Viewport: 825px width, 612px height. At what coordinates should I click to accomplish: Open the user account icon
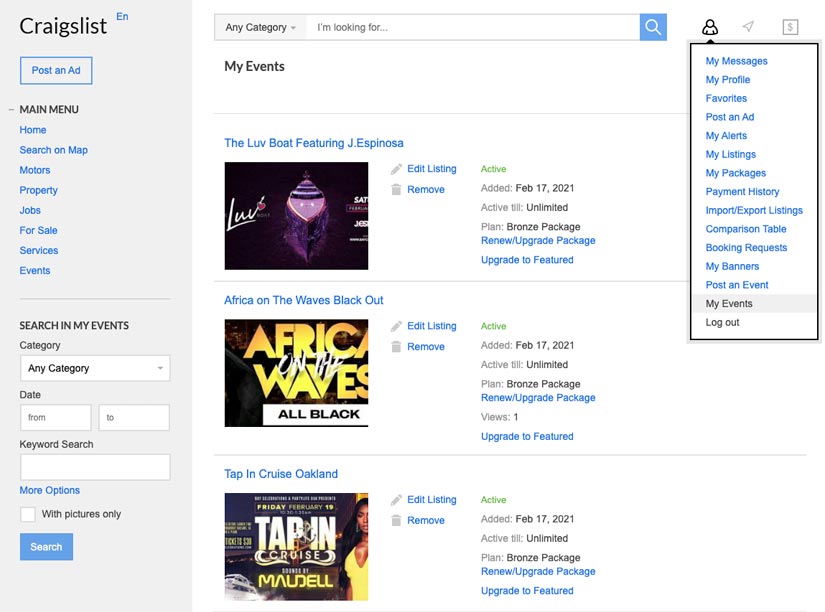click(x=710, y=28)
